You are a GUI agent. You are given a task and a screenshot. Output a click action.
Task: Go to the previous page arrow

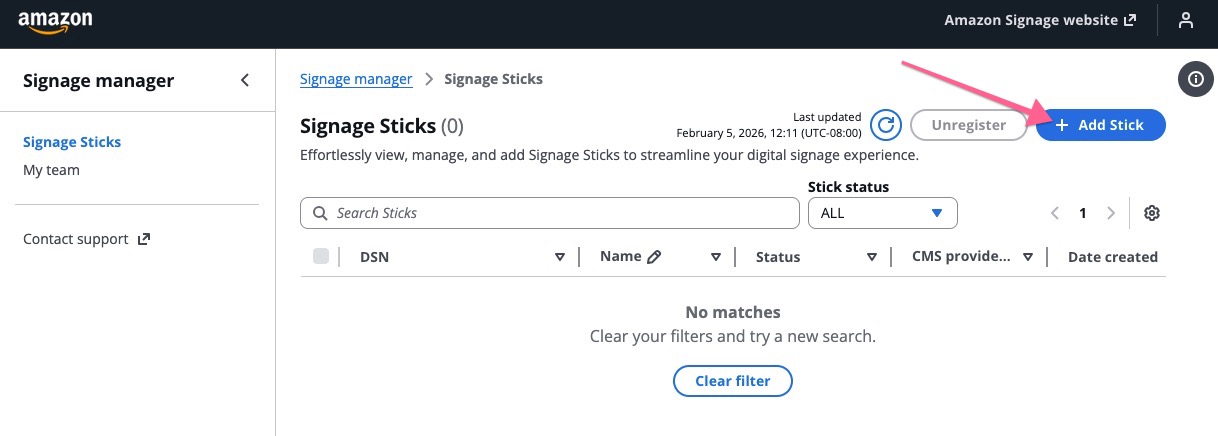[x=1054, y=213]
